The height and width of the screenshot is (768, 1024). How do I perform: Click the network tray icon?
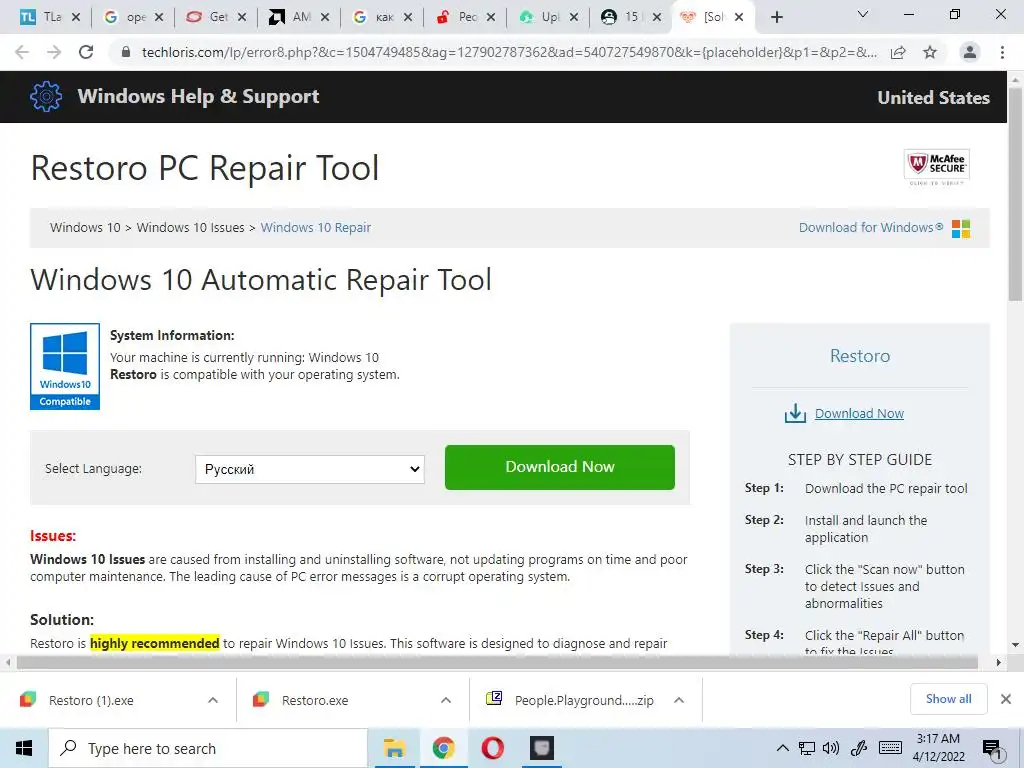point(807,748)
